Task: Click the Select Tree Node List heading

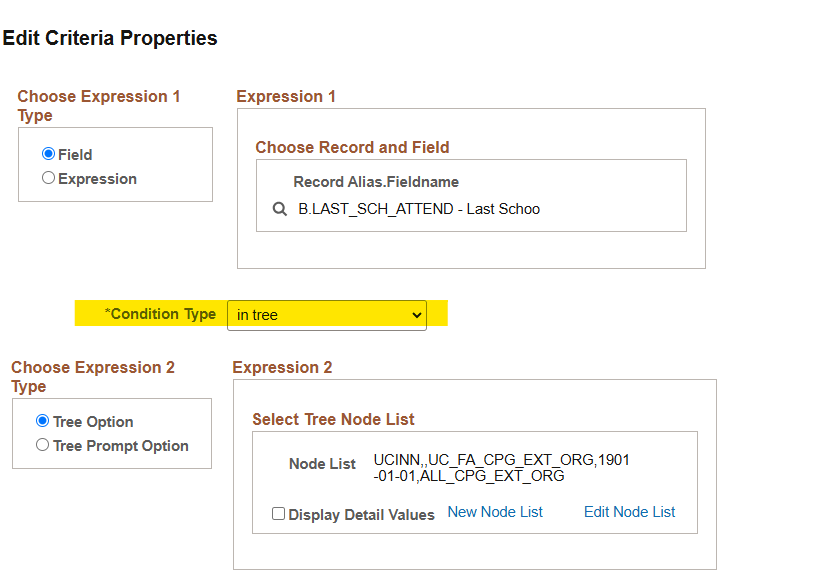Action: tap(333, 419)
